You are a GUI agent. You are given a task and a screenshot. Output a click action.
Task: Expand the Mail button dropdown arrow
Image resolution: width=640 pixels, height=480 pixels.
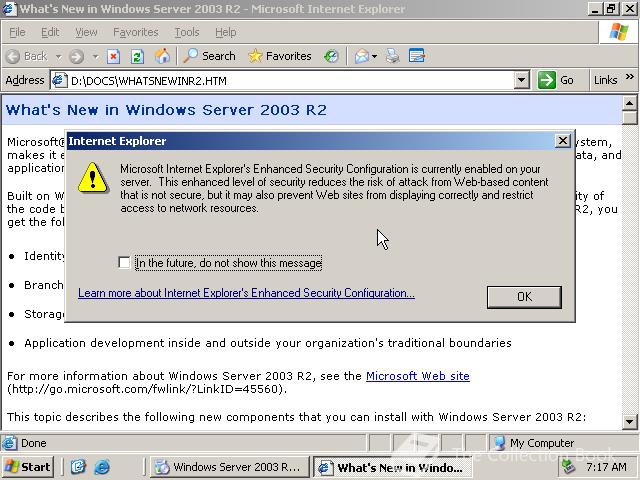375,56
